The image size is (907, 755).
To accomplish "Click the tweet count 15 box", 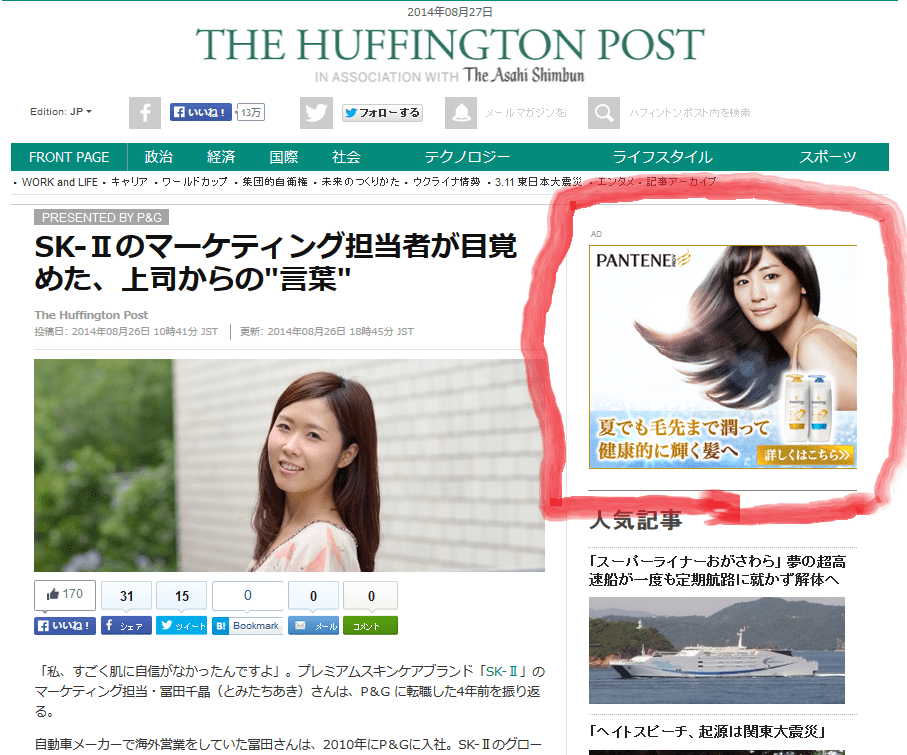I will coord(182,596).
